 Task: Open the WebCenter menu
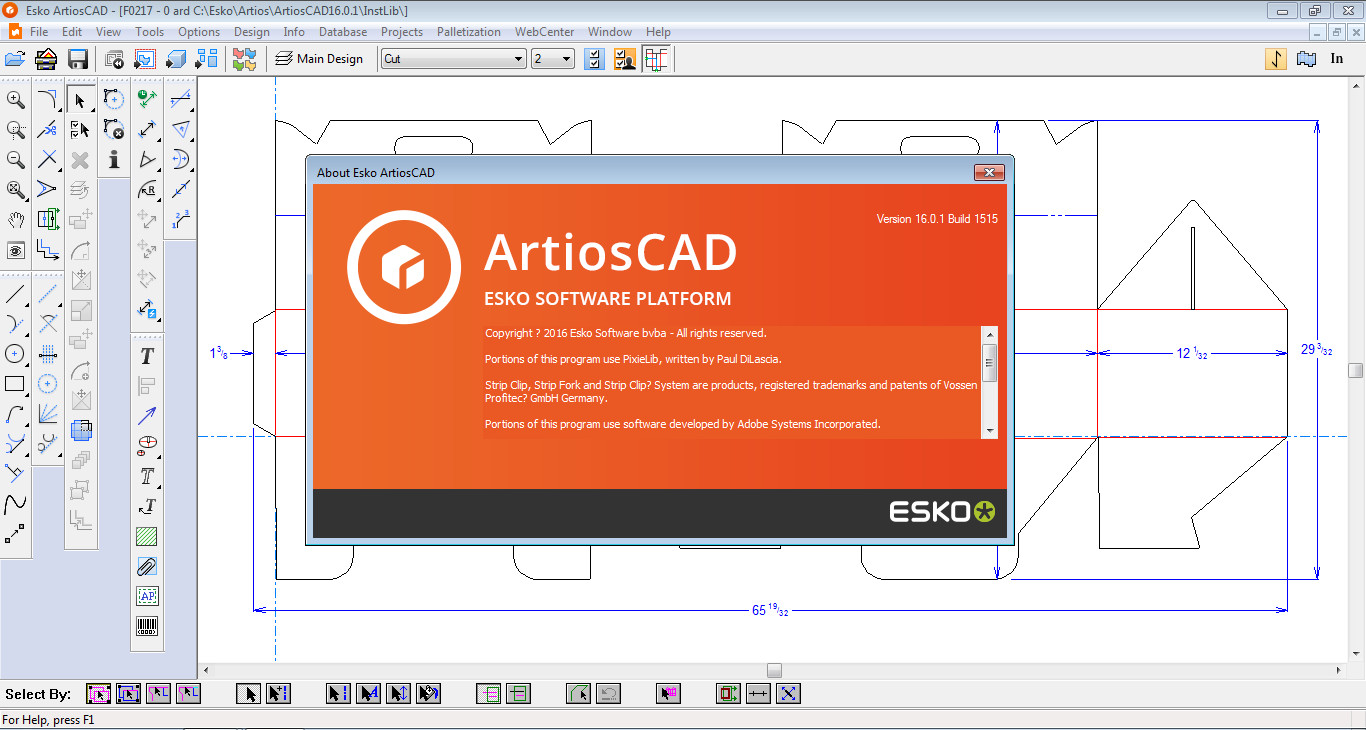coord(545,32)
